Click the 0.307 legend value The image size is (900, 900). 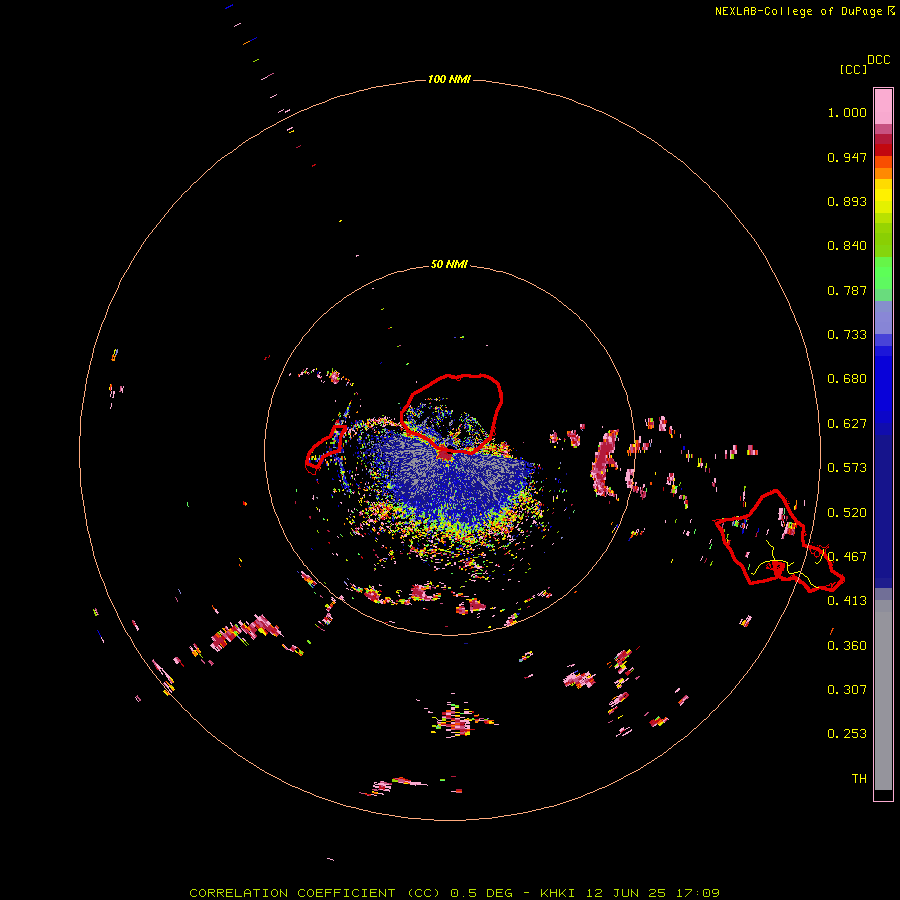pyautogui.click(x=847, y=690)
